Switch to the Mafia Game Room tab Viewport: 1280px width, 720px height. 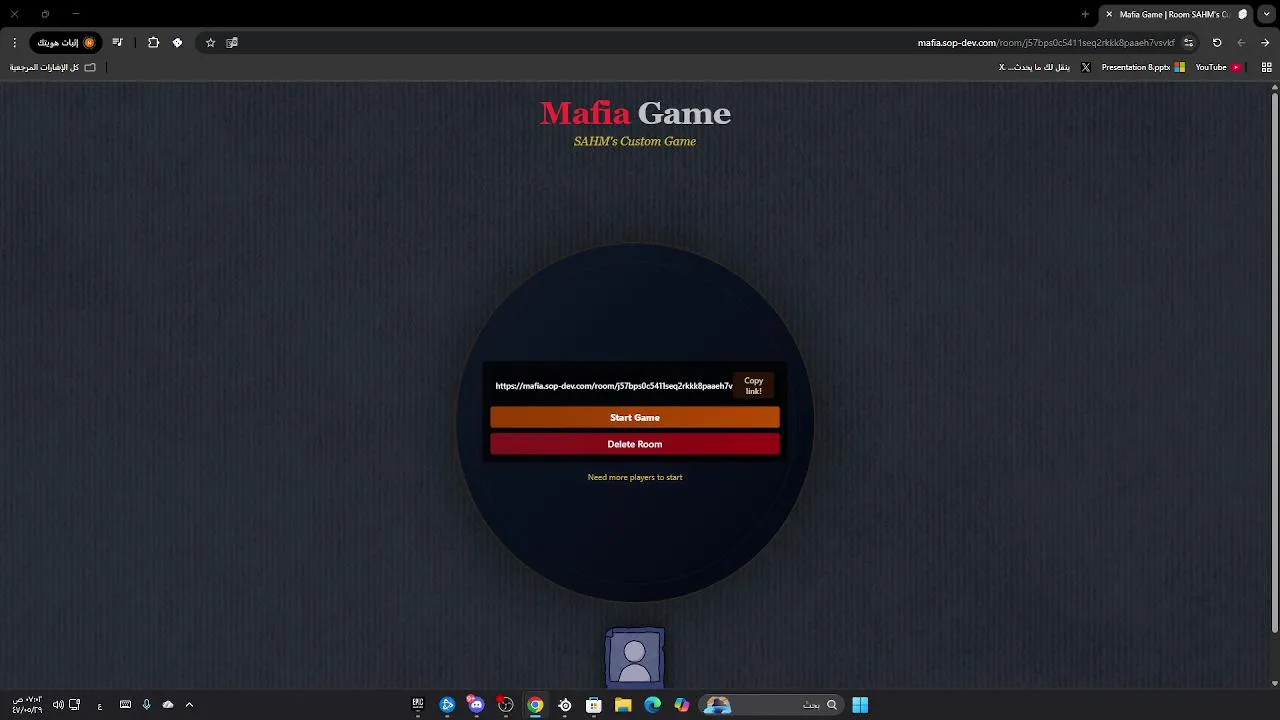(1175, 14)
